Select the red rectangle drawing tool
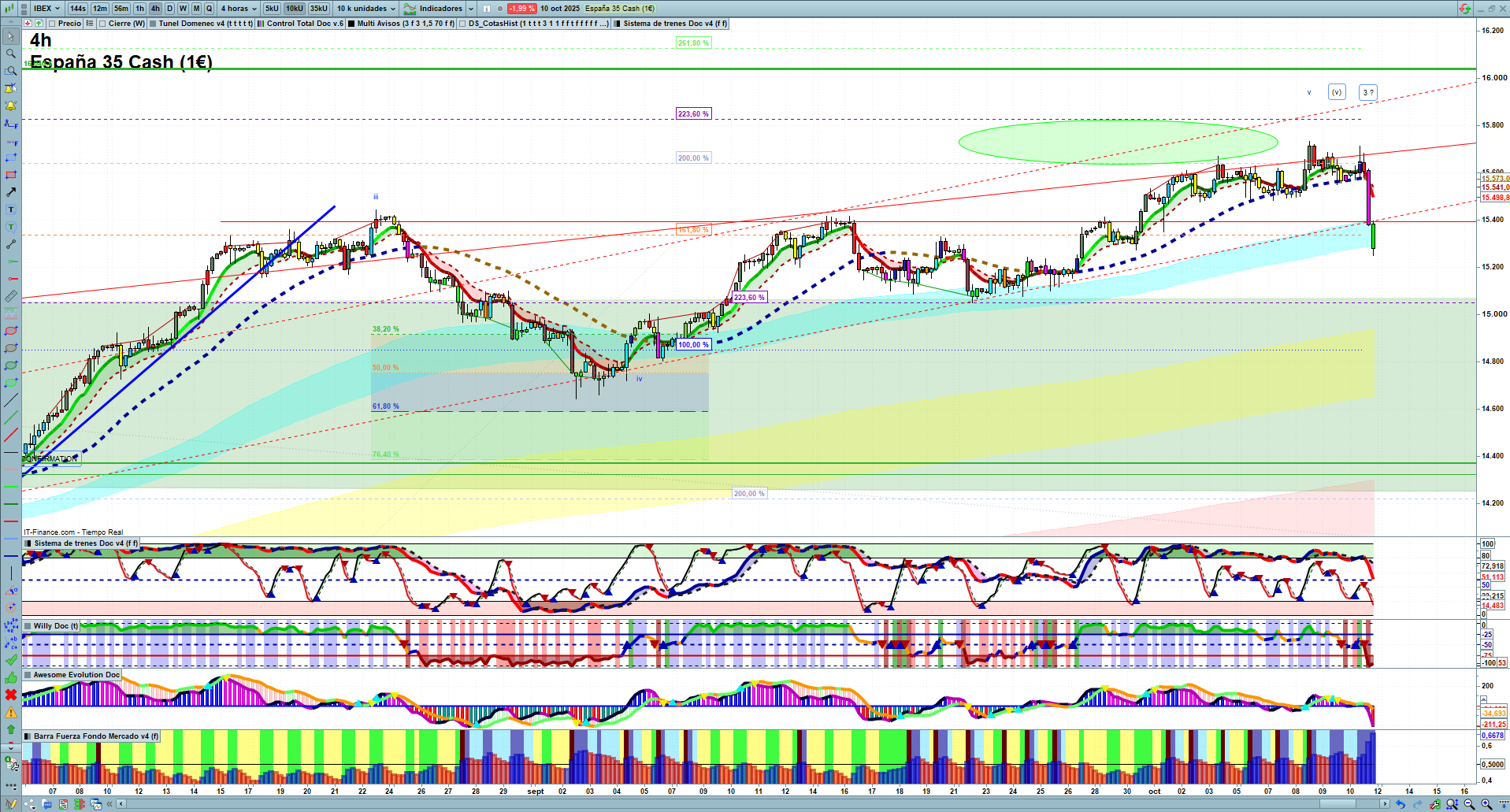The height and width of the screenshot is (812, 1510). pos(11,175)
